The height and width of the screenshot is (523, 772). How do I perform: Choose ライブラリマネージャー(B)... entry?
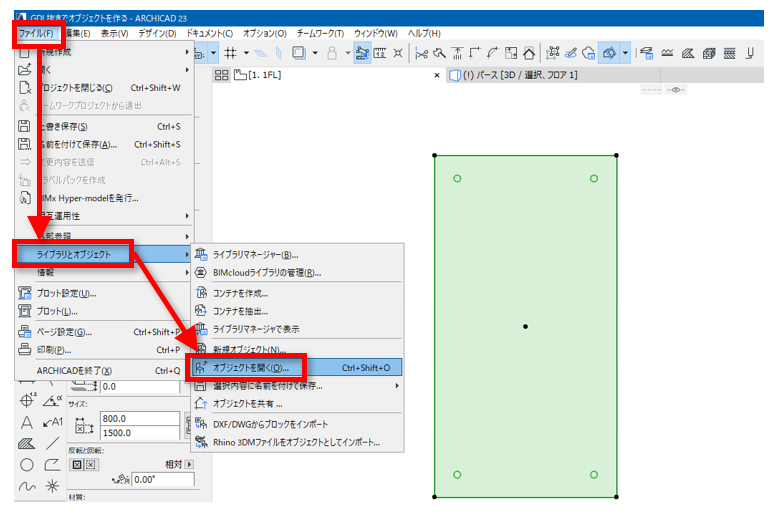click(297, 255)
